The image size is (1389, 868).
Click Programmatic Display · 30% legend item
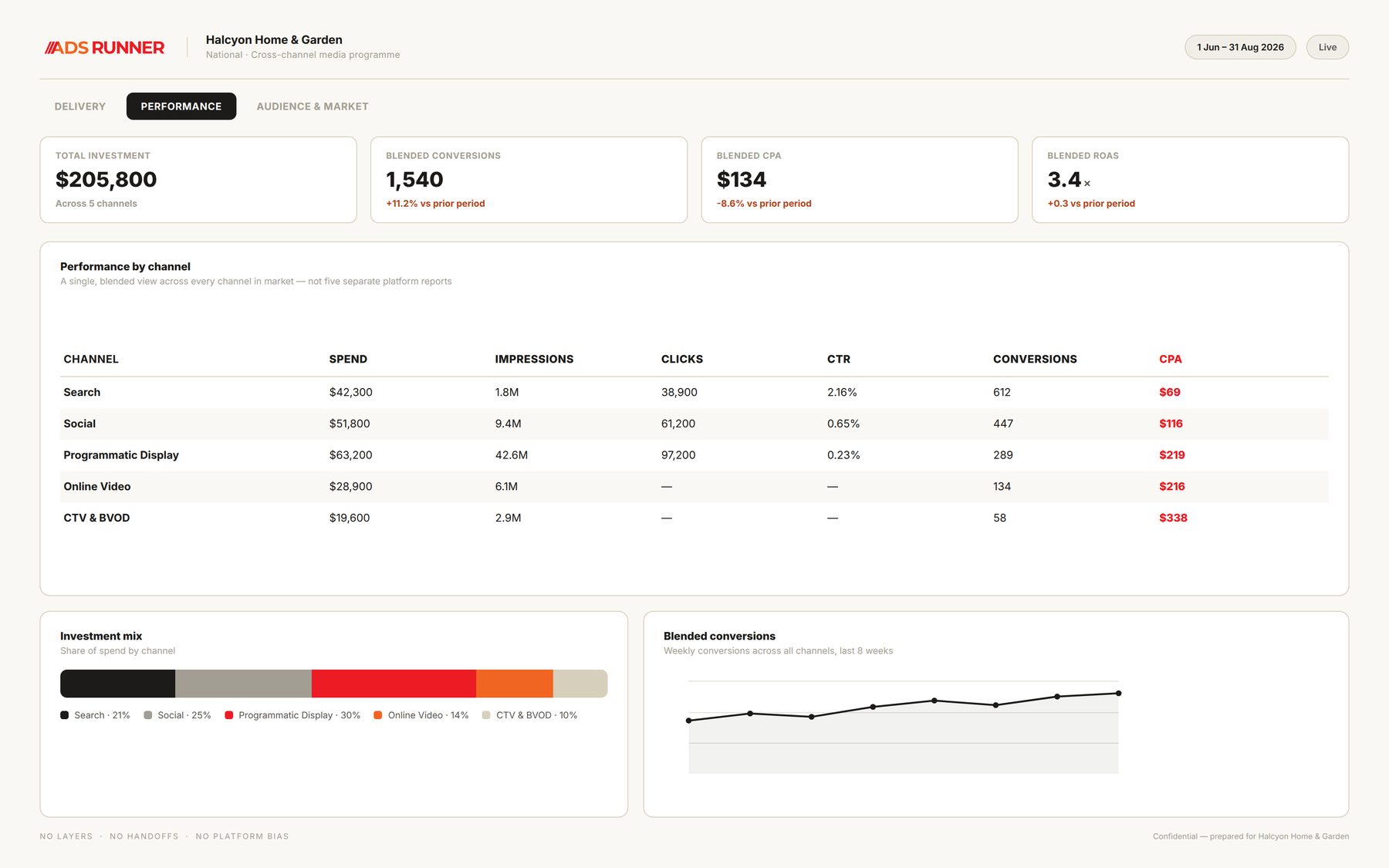292,715
